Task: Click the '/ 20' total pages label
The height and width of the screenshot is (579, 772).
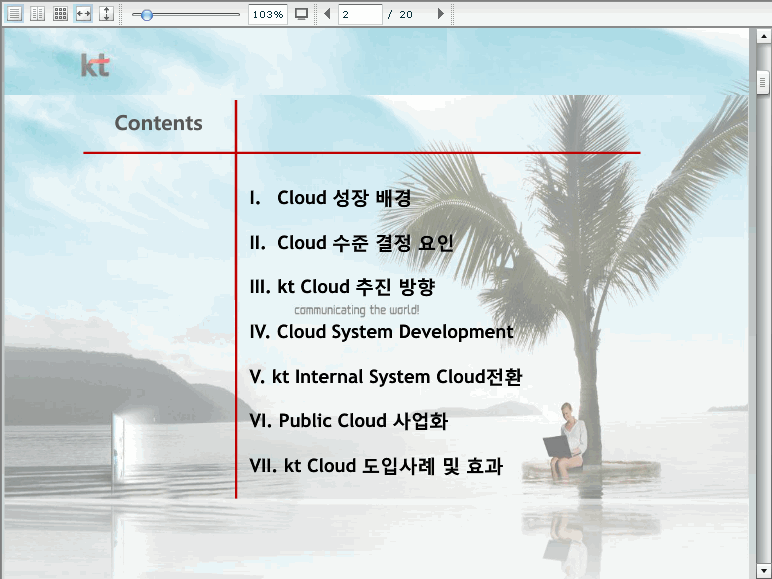Action: (x=400, y=15)
